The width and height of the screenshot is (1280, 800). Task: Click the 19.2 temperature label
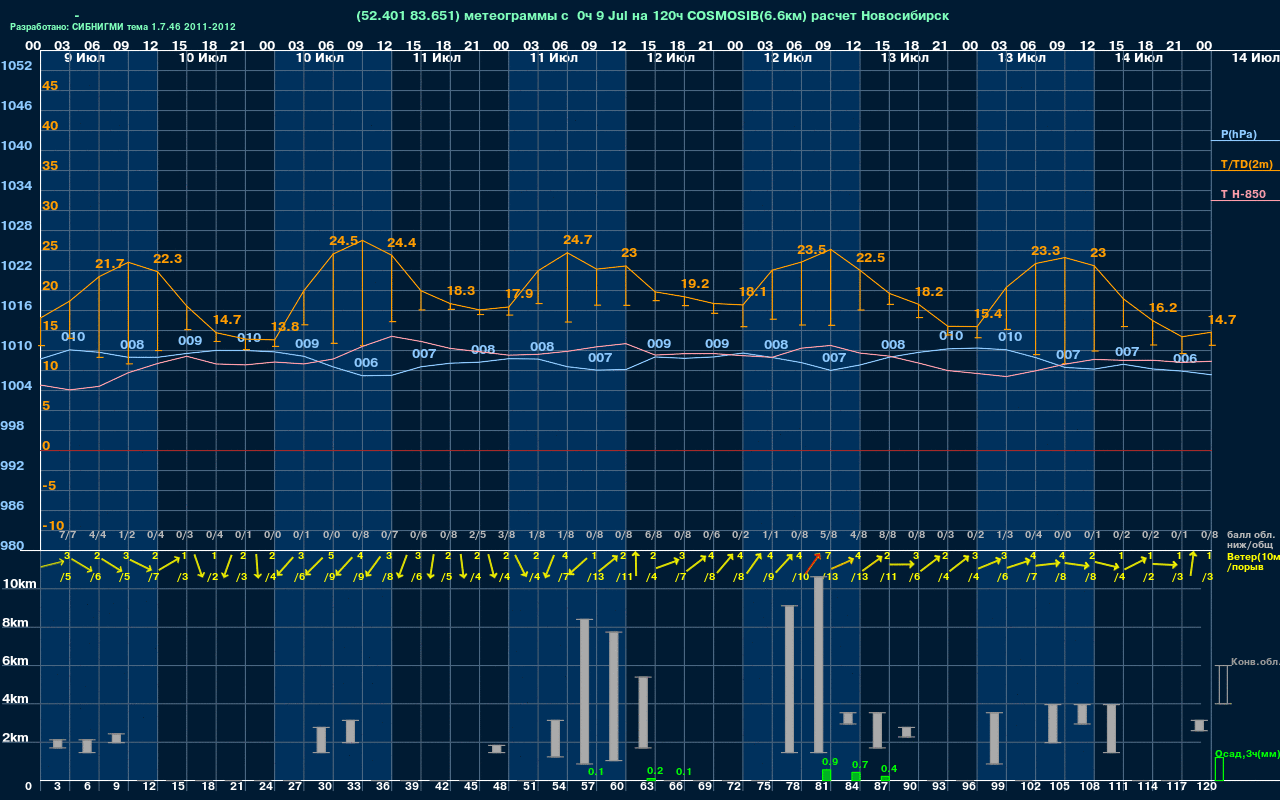(695, 284)
